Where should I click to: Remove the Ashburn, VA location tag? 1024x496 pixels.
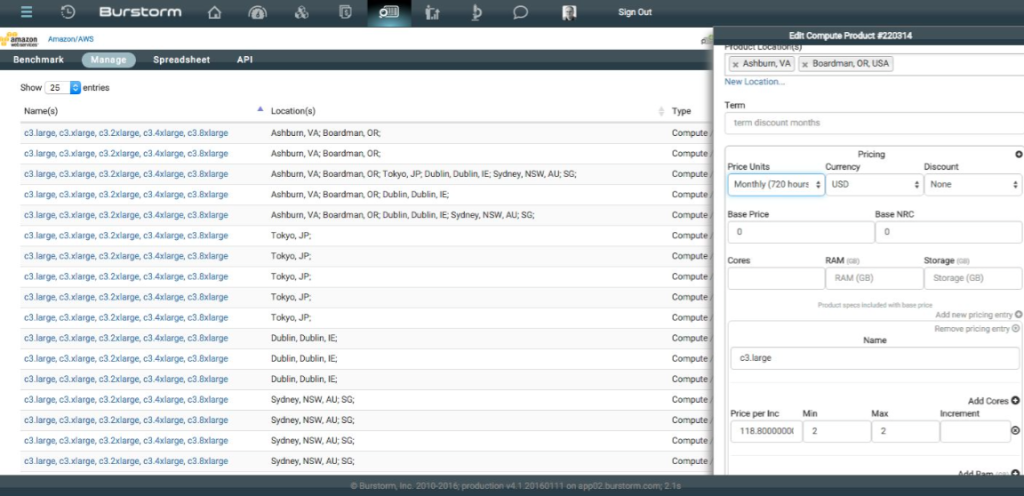pyautogui.click(x=736, y=64)
